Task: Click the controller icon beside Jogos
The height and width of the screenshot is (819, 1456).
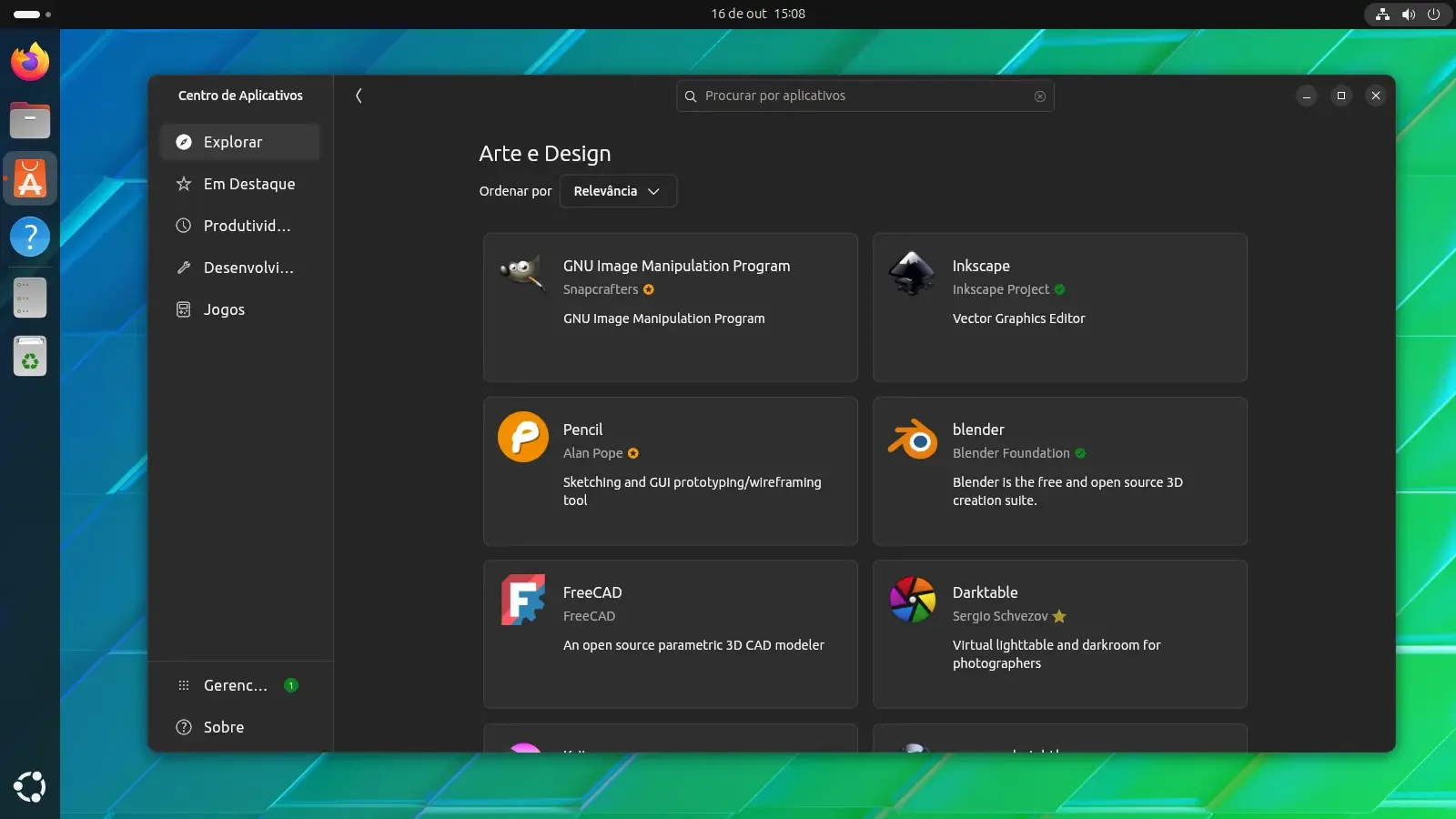Action: pos(184,309)
